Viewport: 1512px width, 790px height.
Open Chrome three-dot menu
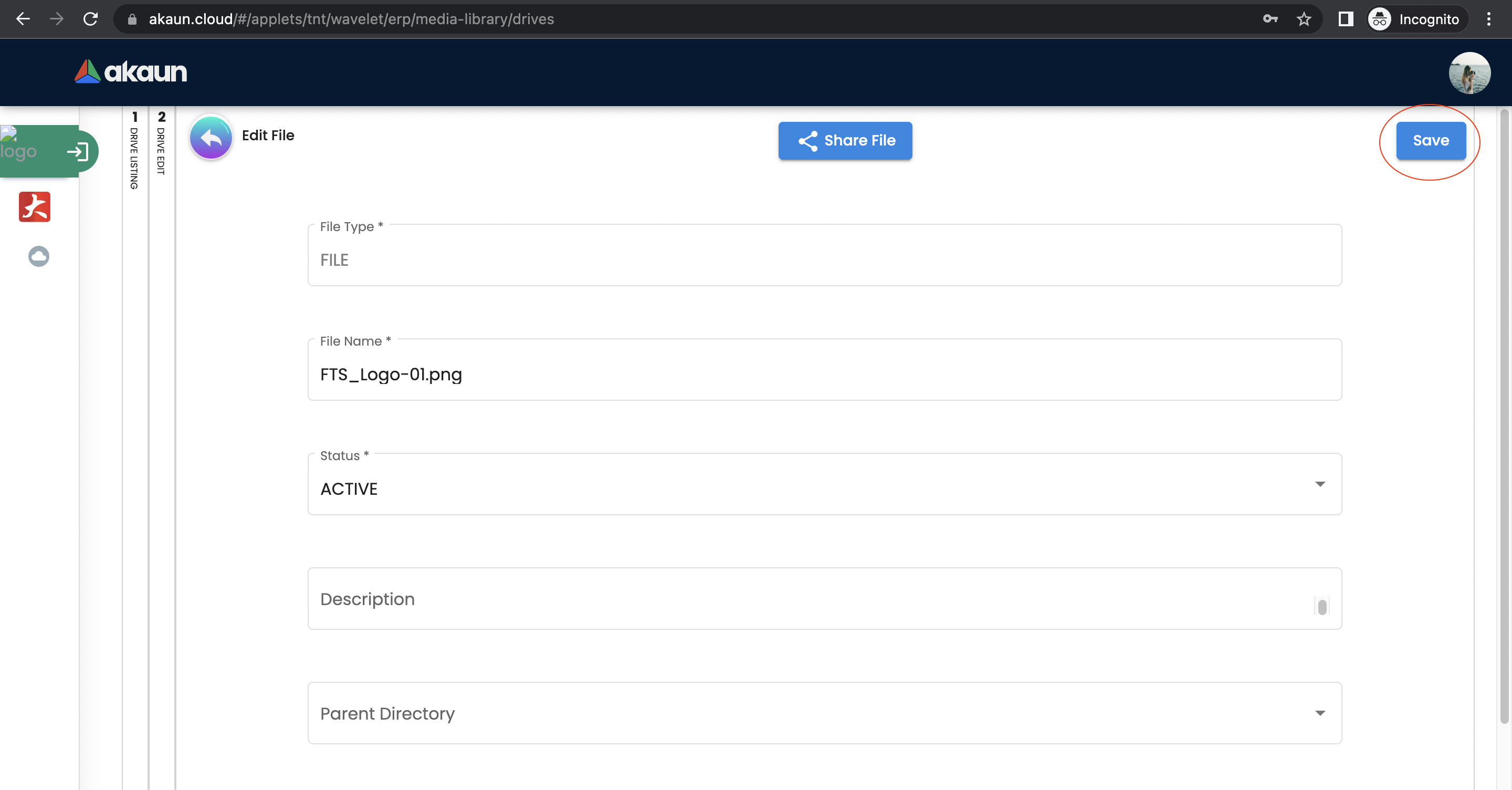point(1488,19)
